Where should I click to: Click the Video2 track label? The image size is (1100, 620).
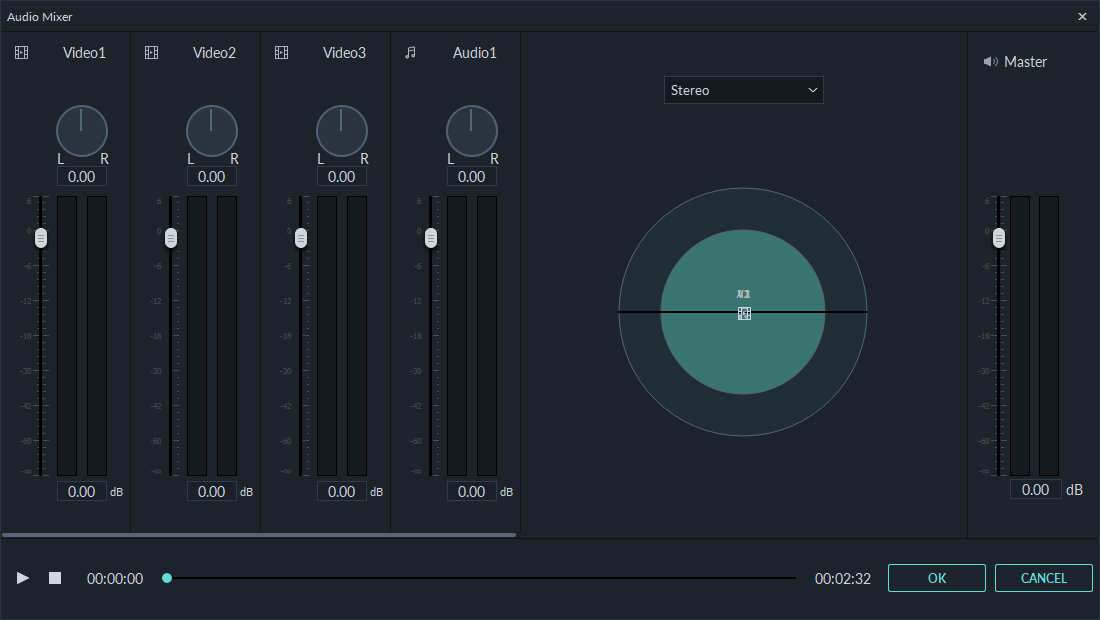tap(215, 53)
